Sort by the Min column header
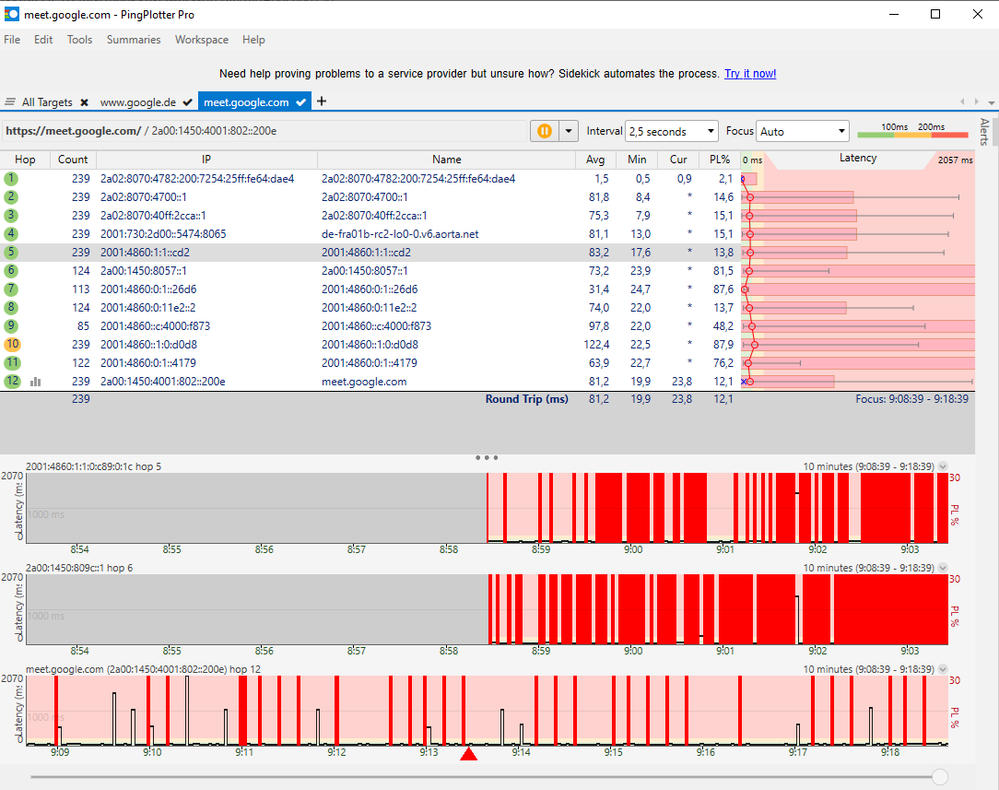Image resolution: width=999 pixels, height=790 pixels. point(636,159)
